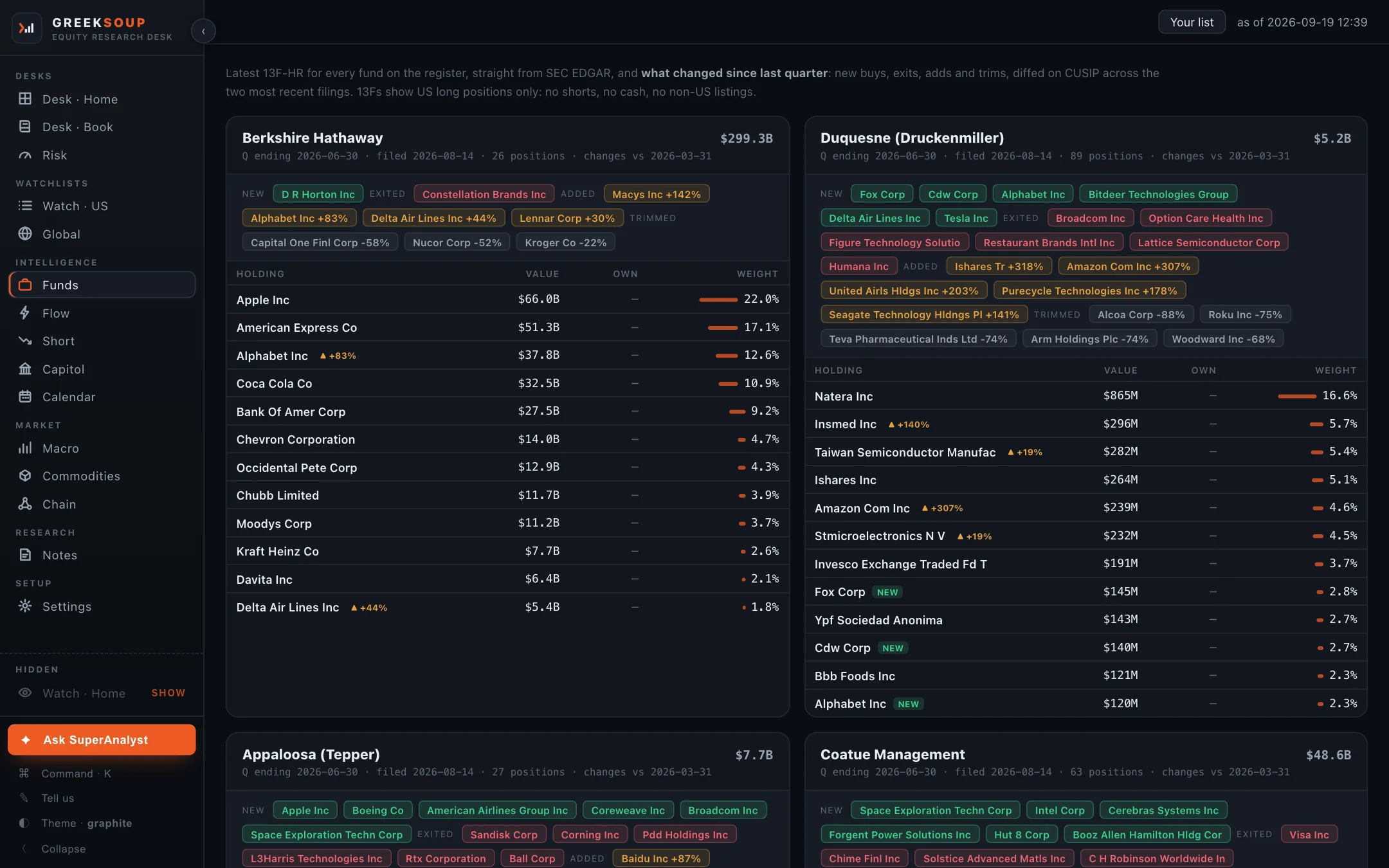
Task: Click Macys Inc +142% added tag
Action: coord(657,194)
